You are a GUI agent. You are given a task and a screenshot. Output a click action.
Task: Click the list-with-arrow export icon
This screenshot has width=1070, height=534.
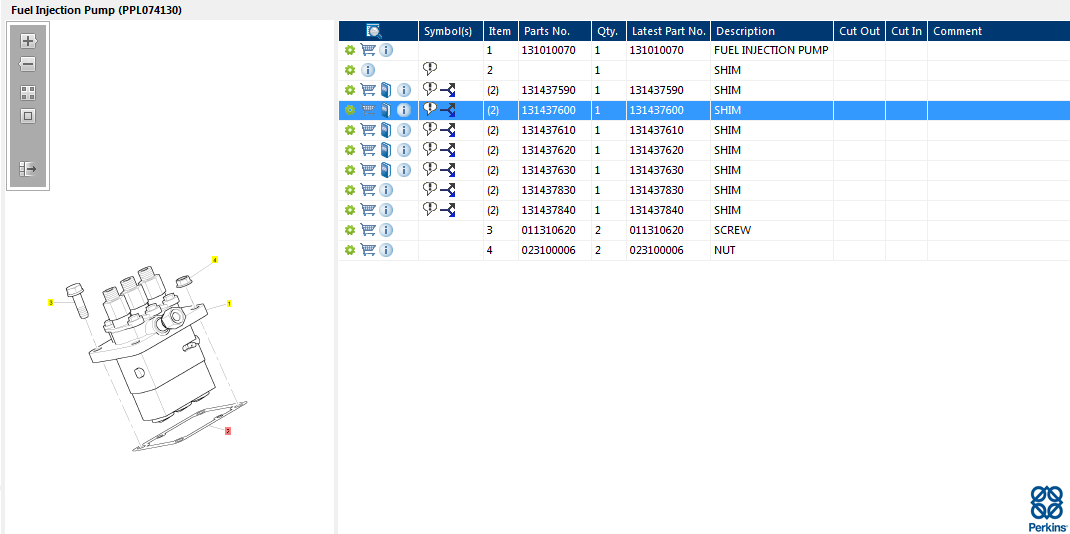tap(28, 169)
